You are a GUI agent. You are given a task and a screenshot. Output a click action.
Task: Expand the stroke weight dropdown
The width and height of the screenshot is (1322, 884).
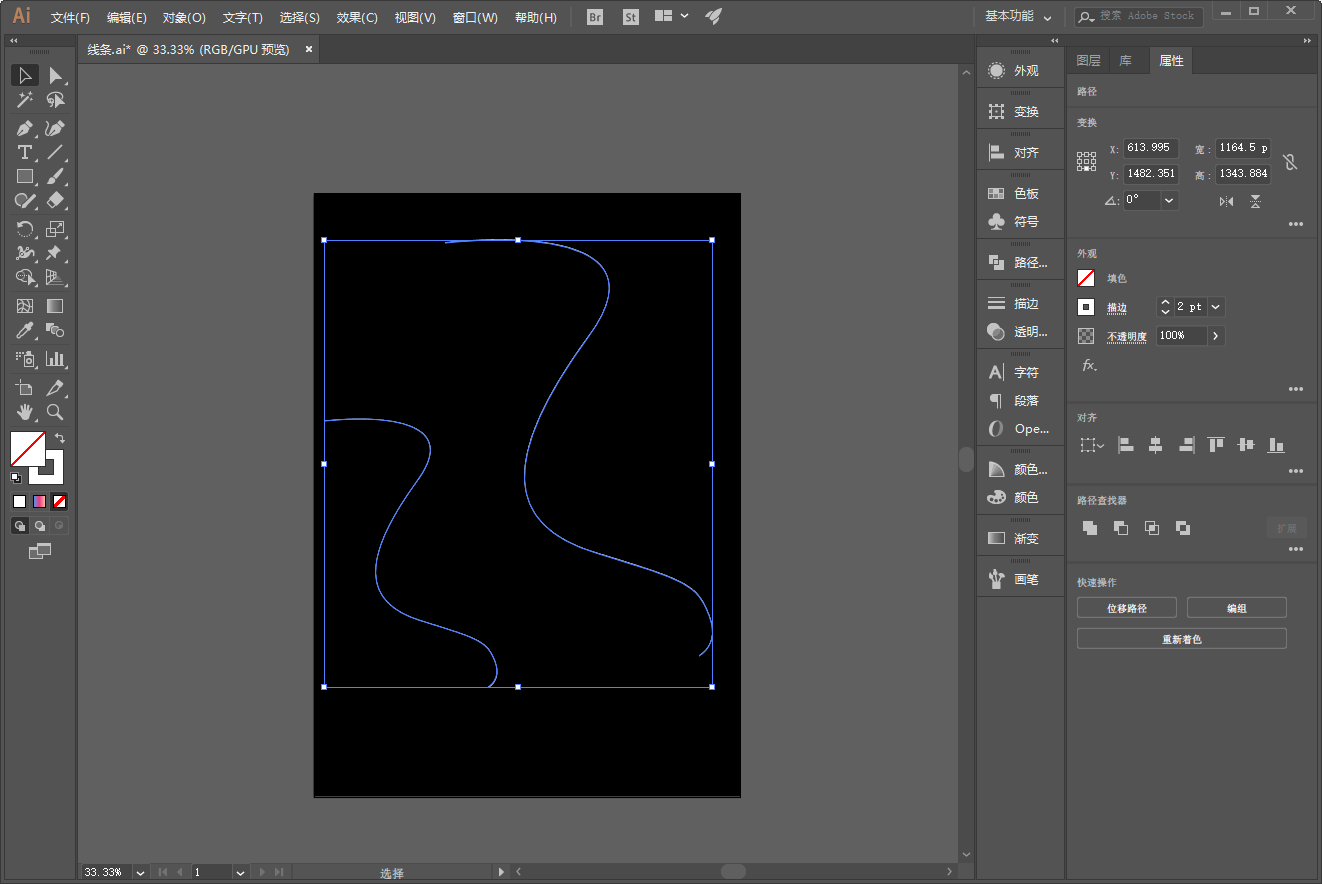pos(1216,307)
